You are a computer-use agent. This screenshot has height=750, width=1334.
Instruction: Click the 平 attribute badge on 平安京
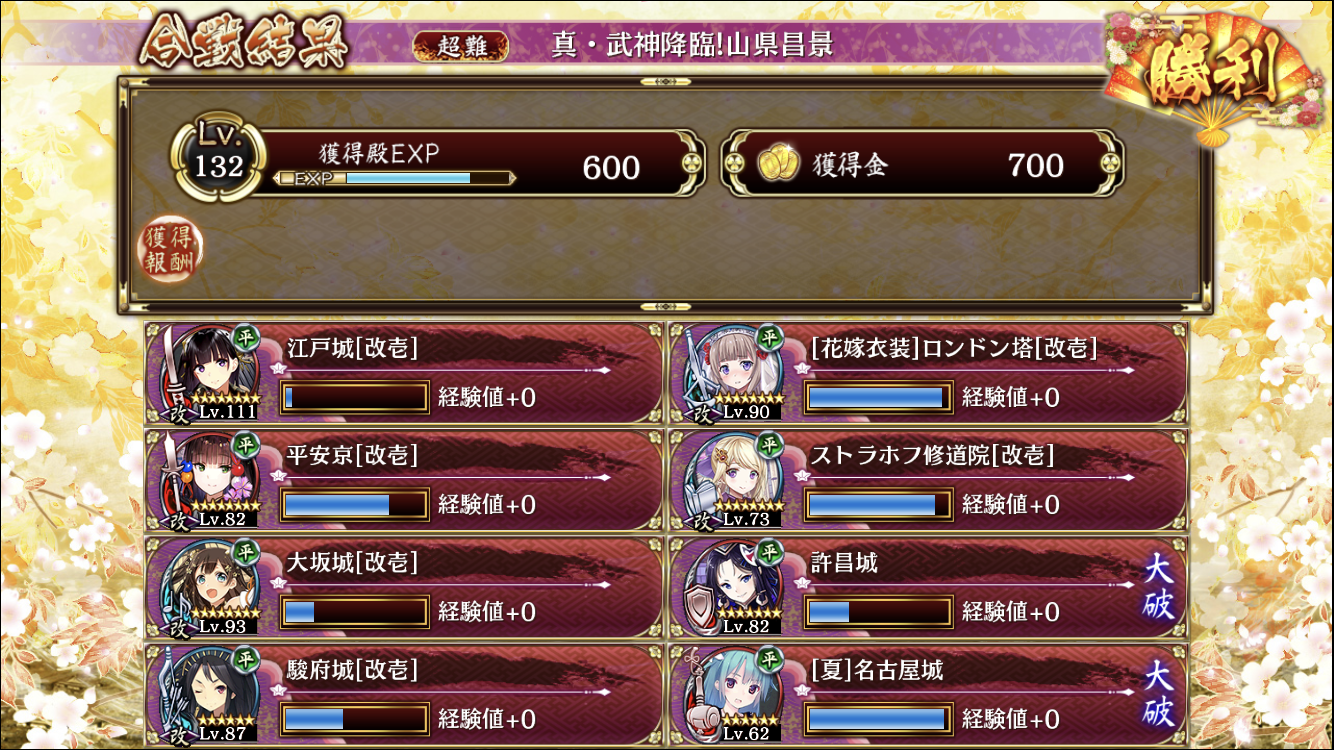pos(246,444)
